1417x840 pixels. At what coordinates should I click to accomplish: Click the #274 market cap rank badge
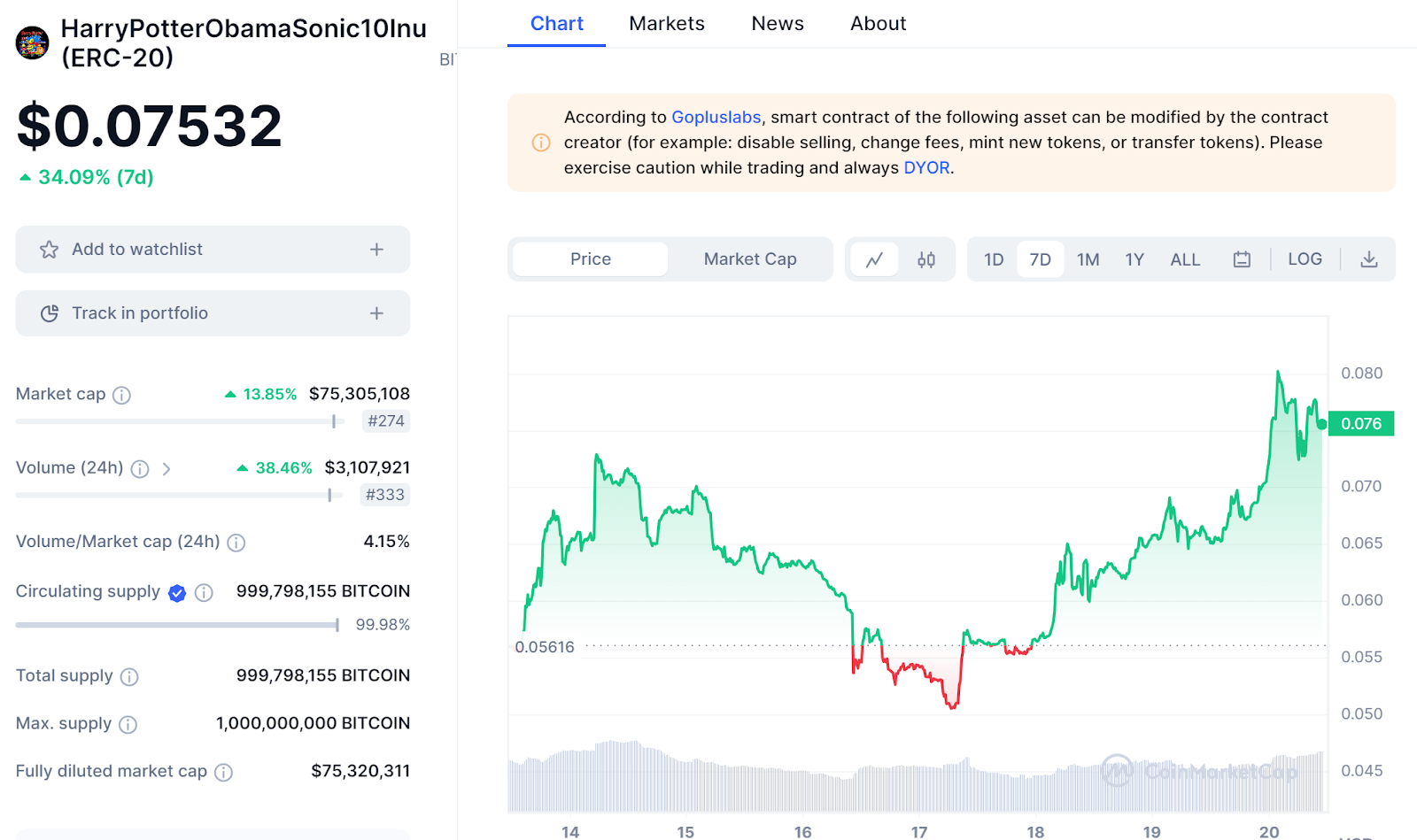pos(386,421)
